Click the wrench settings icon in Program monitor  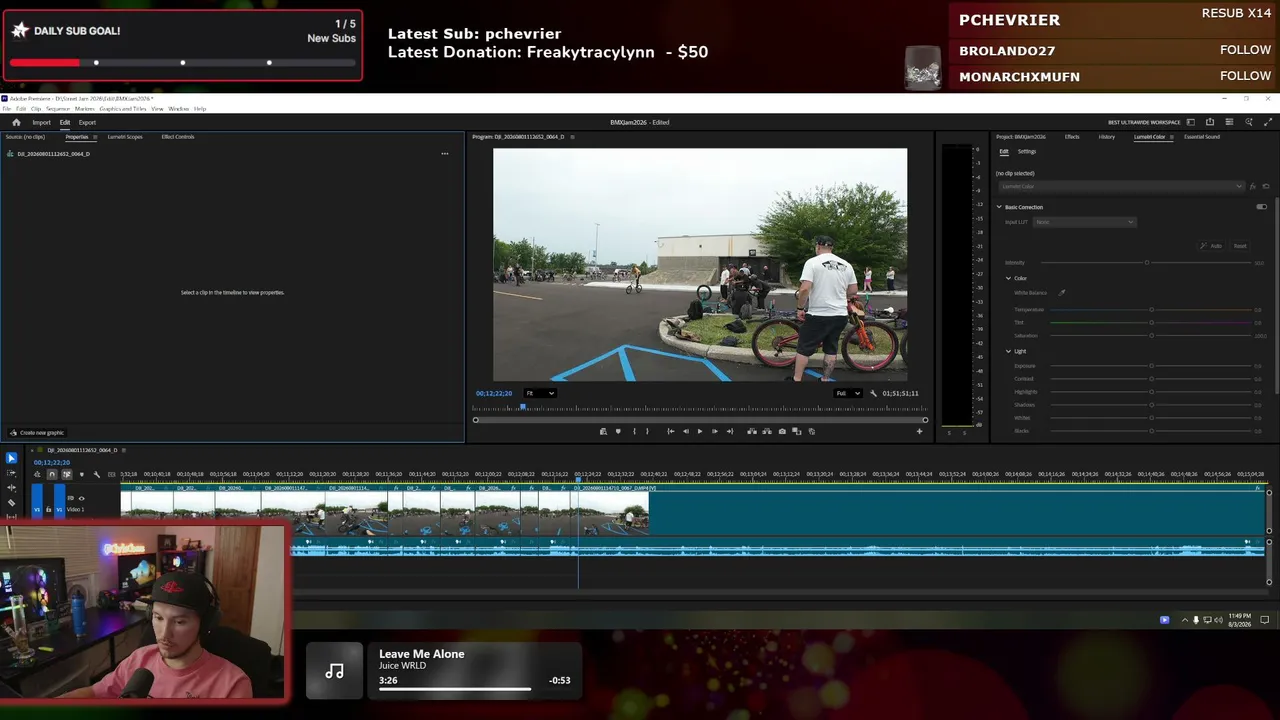(873, 393)
